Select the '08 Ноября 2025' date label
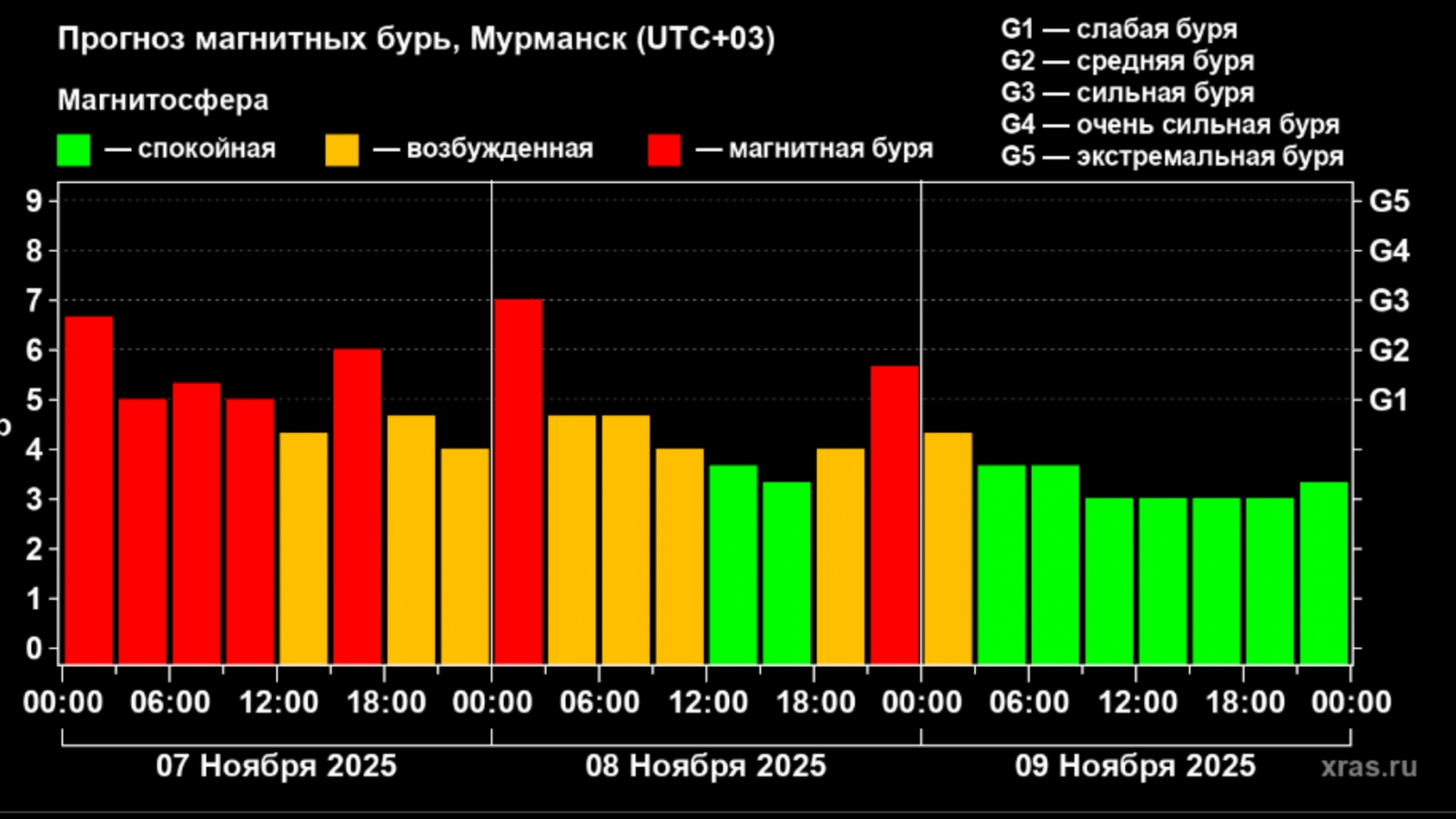Screen dimensions: 1456x819 pyautogui.click(x=705, y=766)
